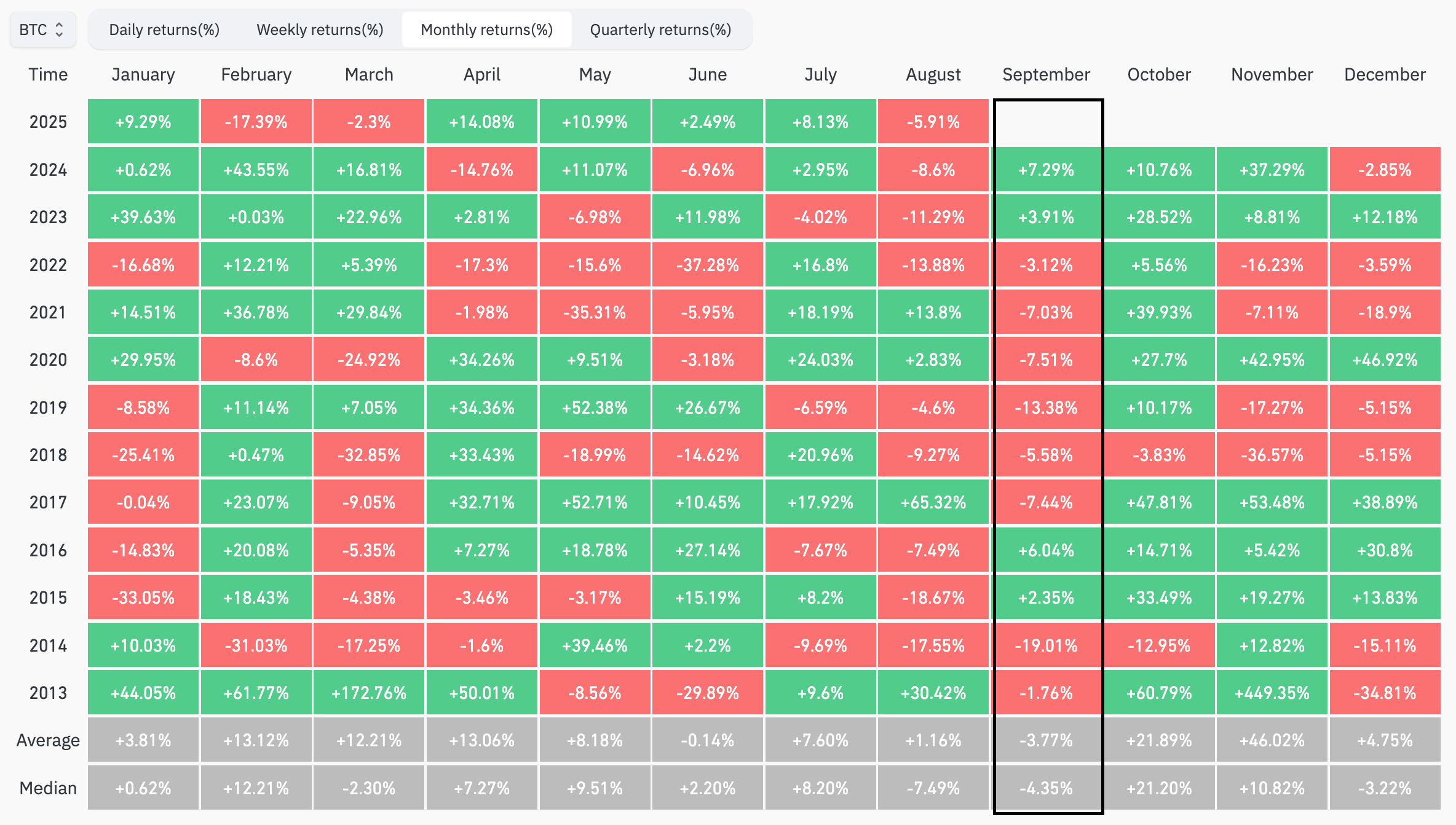Viewport: 1456px width, 825px height.
Task: Select the 2025 February -17.39% cell
Action: pyautogui.click(x=256, y=122)
